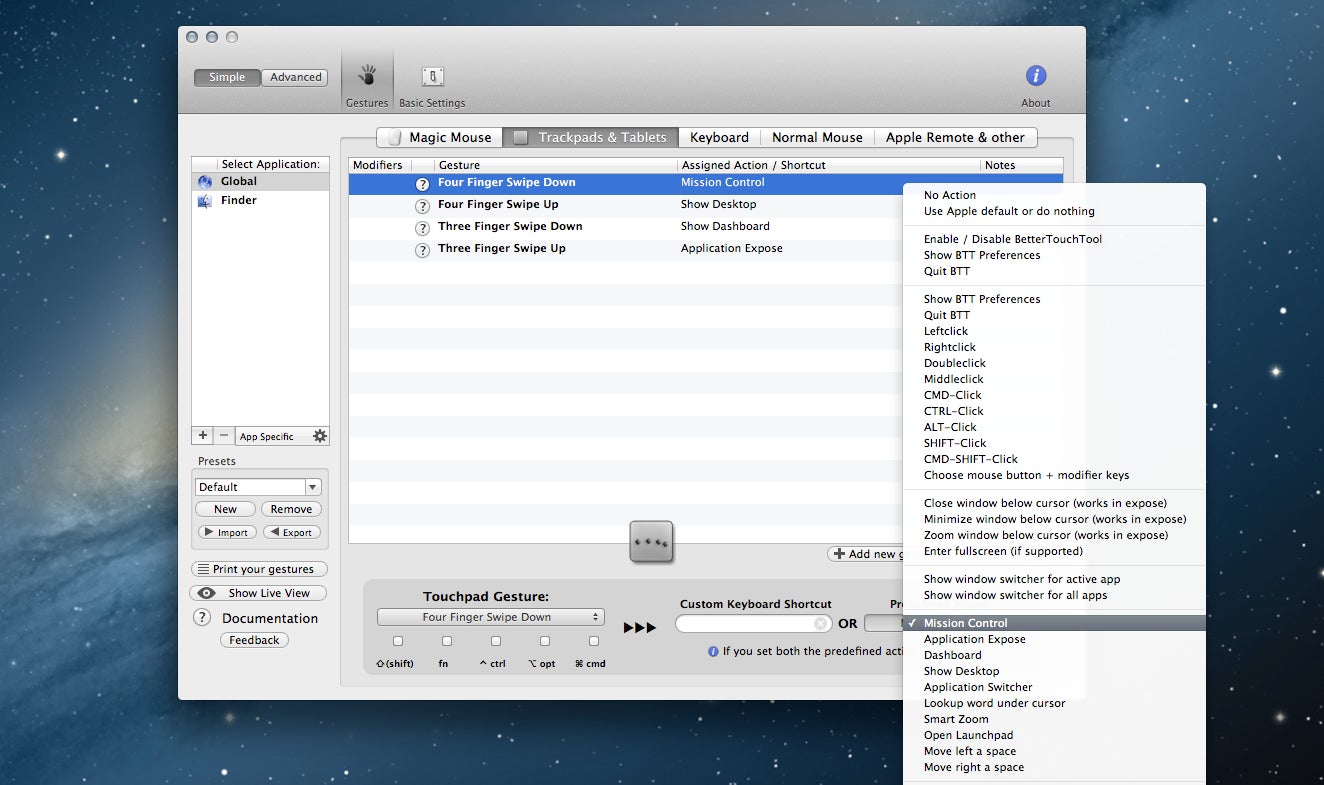Click the help icon beside Three Finger Swipe Up
1324x785 pixels.
pyautogui.click(x=422, y=250)
